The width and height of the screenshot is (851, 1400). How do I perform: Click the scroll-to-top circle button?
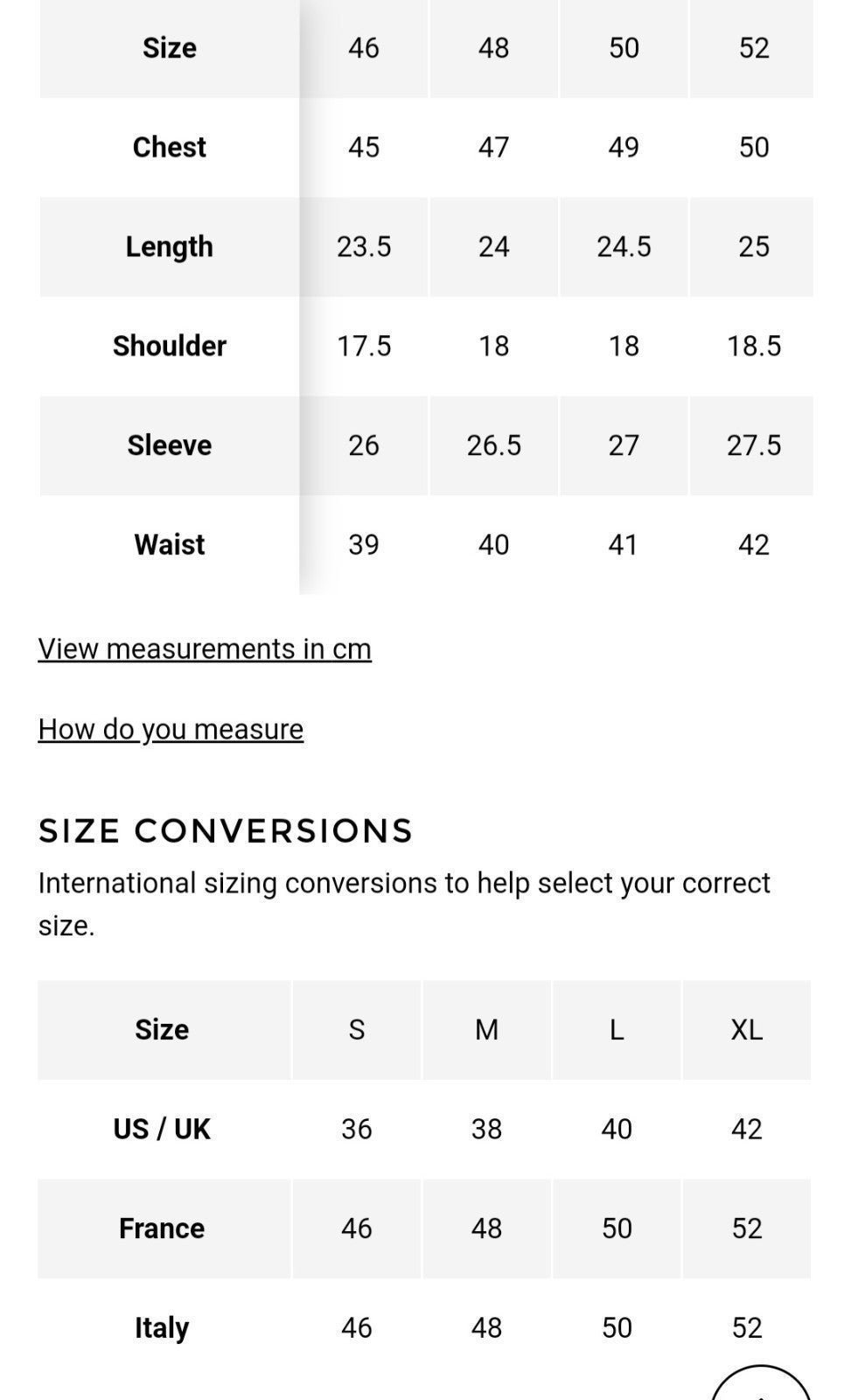pyautogui.click(x=761, y=1384)
